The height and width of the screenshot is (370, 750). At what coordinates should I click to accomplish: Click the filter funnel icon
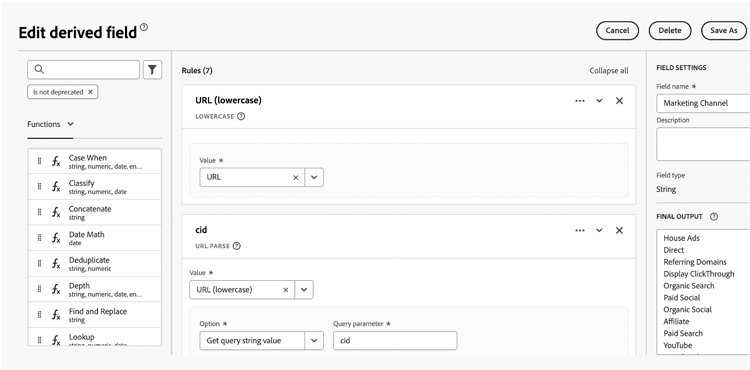click(152, 70)
